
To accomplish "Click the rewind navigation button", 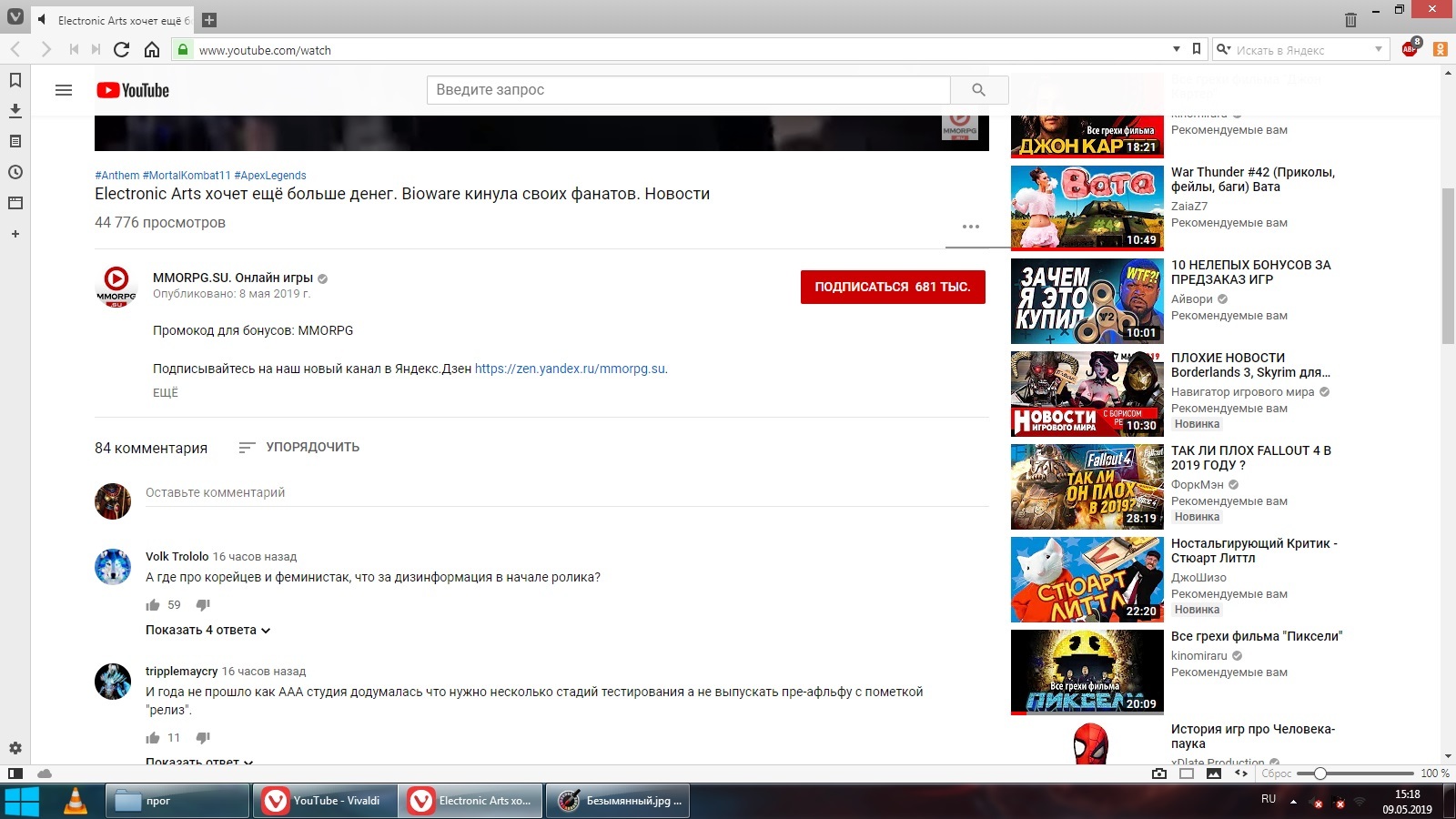I will 74,49.
